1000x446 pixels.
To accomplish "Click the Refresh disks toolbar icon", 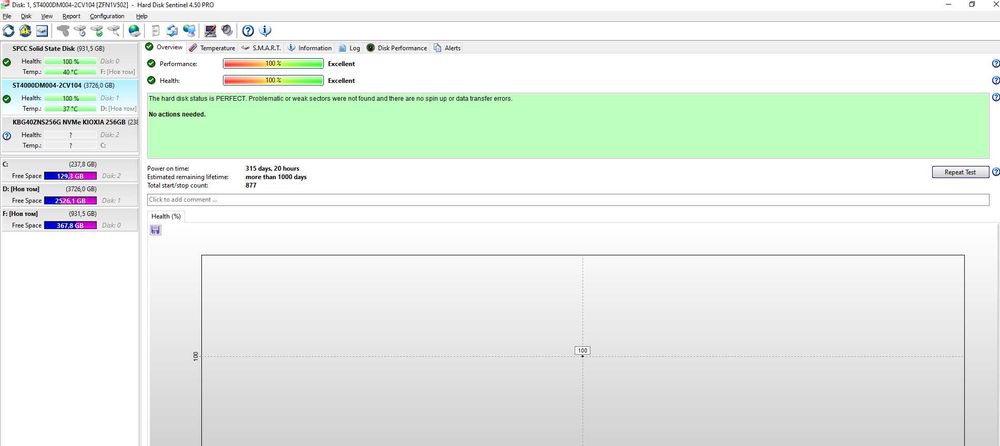I will coord(8,31).
